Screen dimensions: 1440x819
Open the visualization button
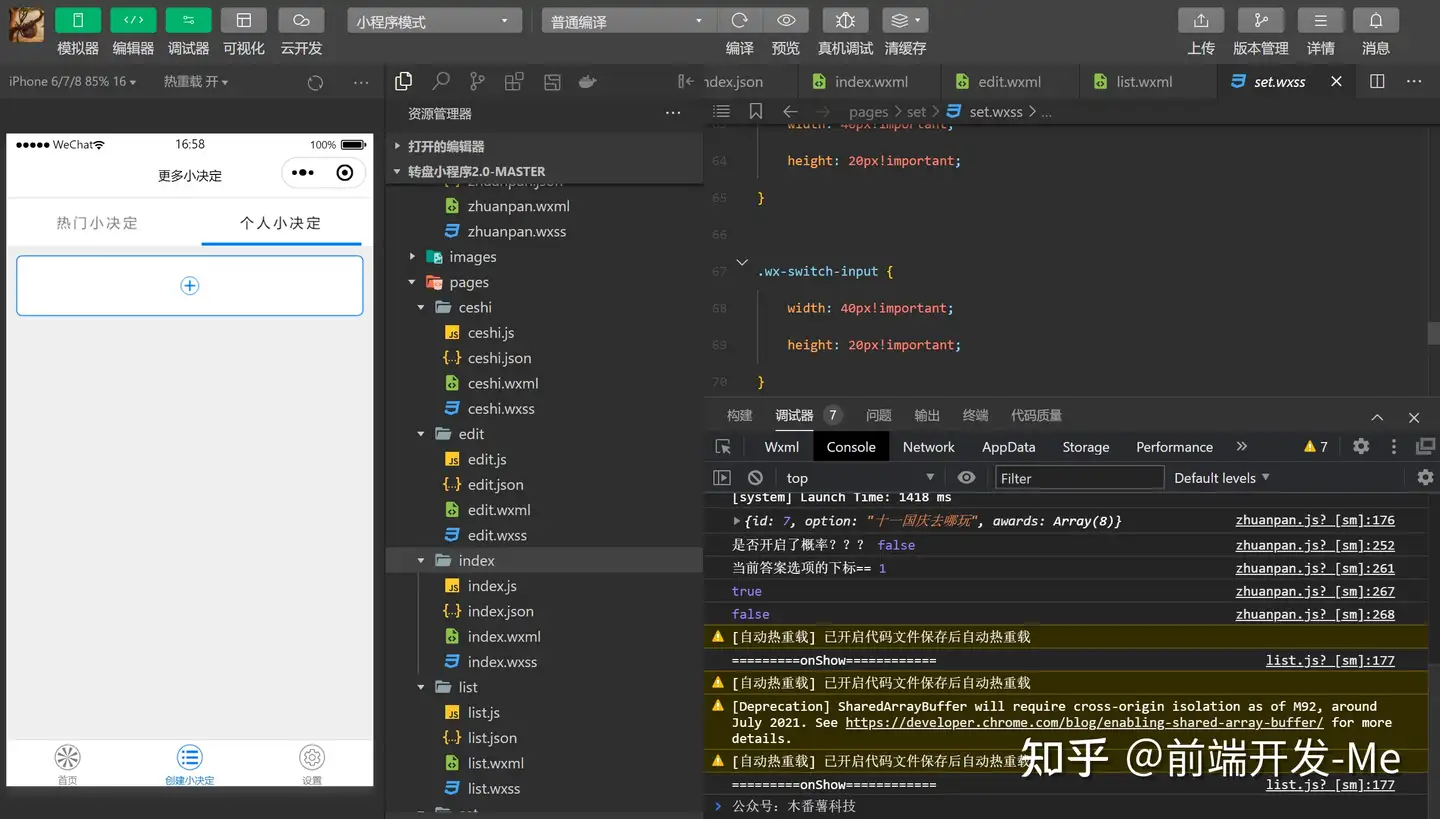[243, 21]
